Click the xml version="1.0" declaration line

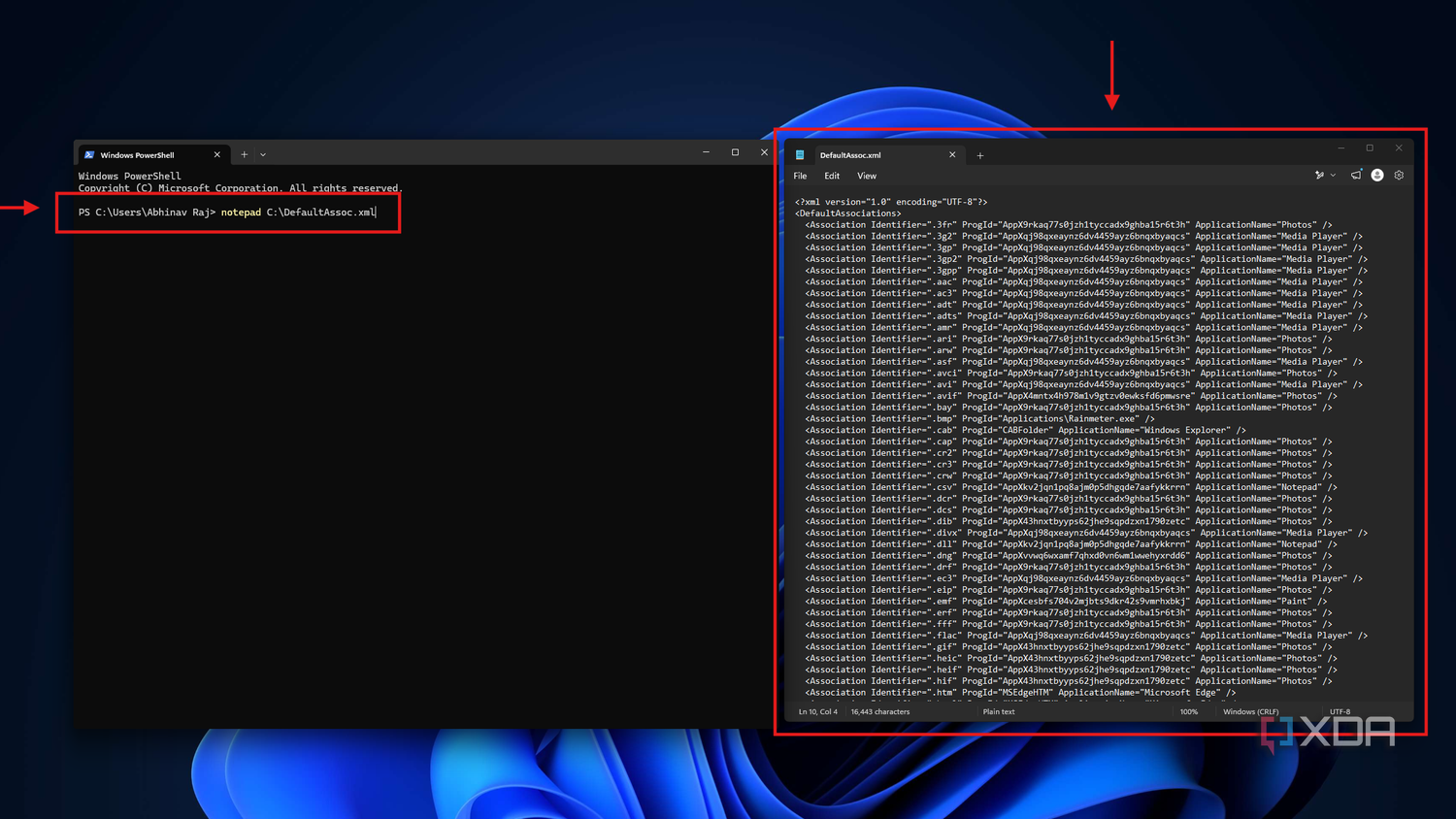click(891, 202)
